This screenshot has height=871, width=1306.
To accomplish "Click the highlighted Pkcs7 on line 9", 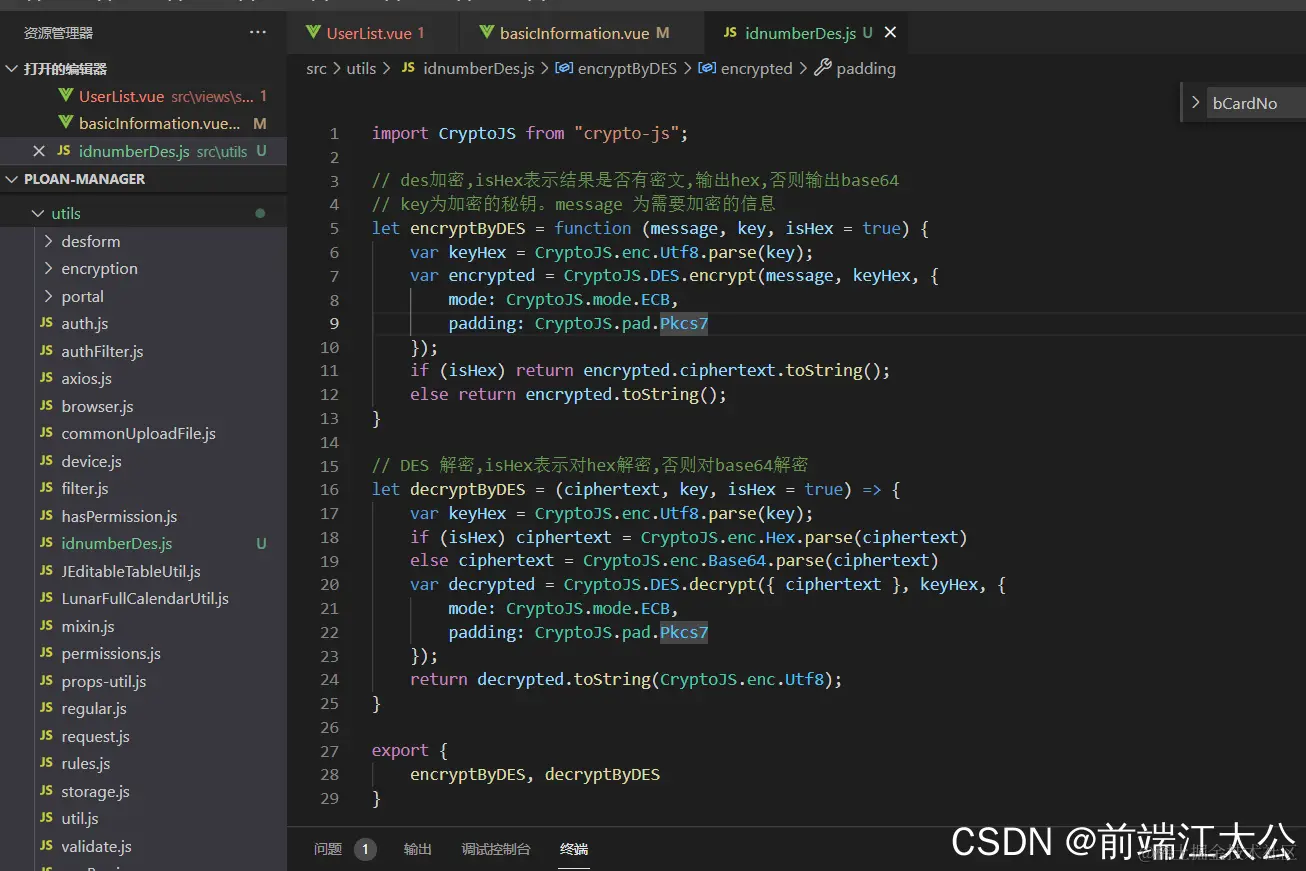I will click(684, 323).
